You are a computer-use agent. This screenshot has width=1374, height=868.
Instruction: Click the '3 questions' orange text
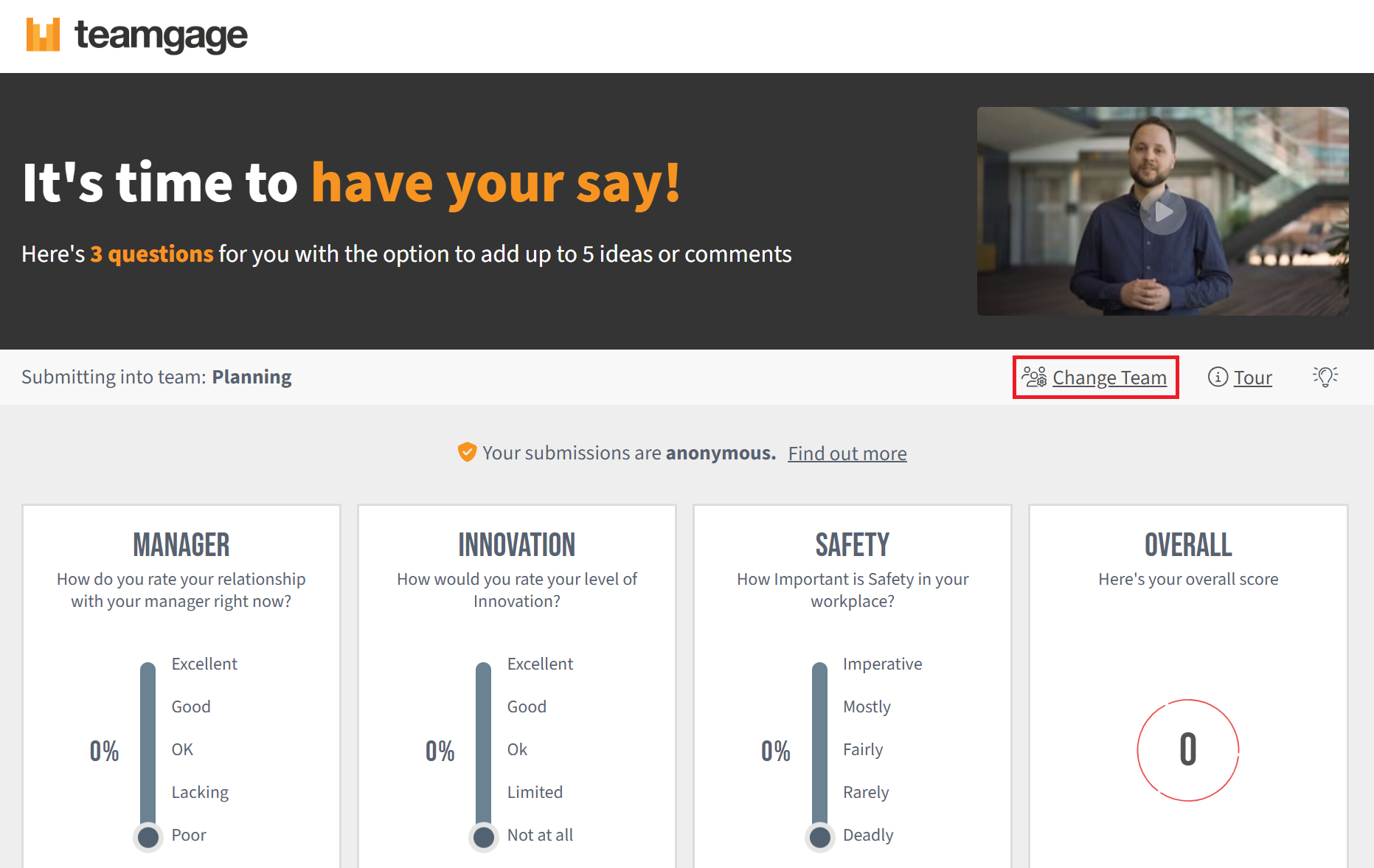[152, 254]
